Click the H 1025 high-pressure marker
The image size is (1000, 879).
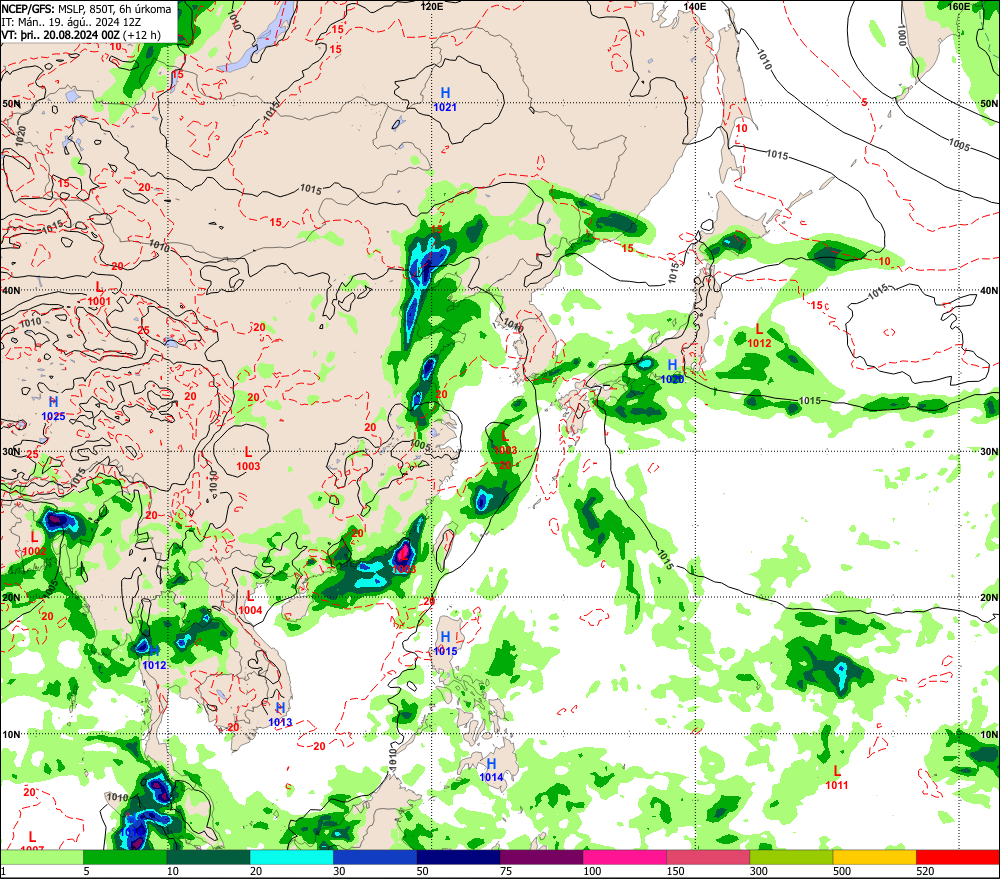click(54, 408)
